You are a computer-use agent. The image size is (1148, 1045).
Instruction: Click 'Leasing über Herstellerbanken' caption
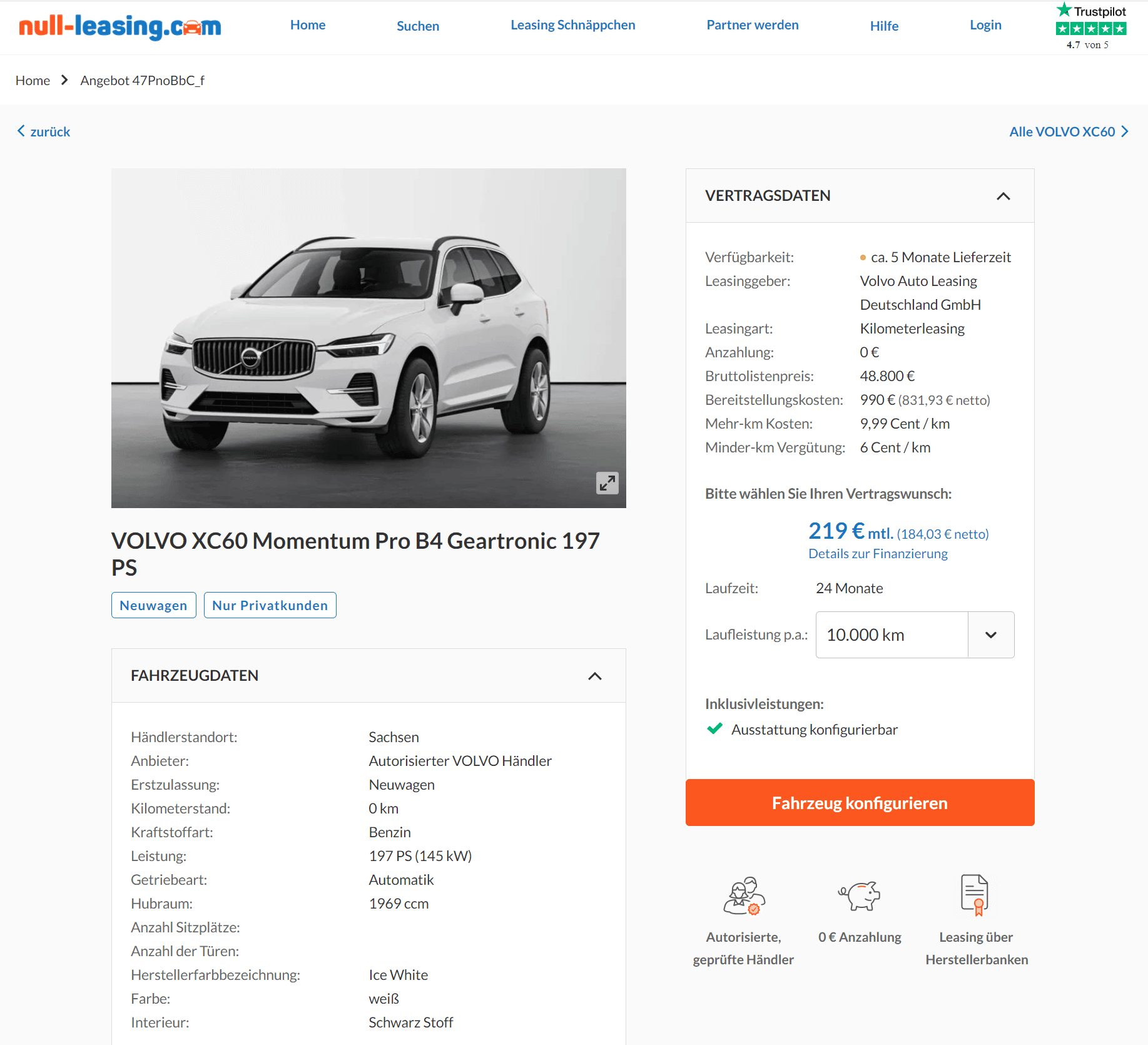977,948
